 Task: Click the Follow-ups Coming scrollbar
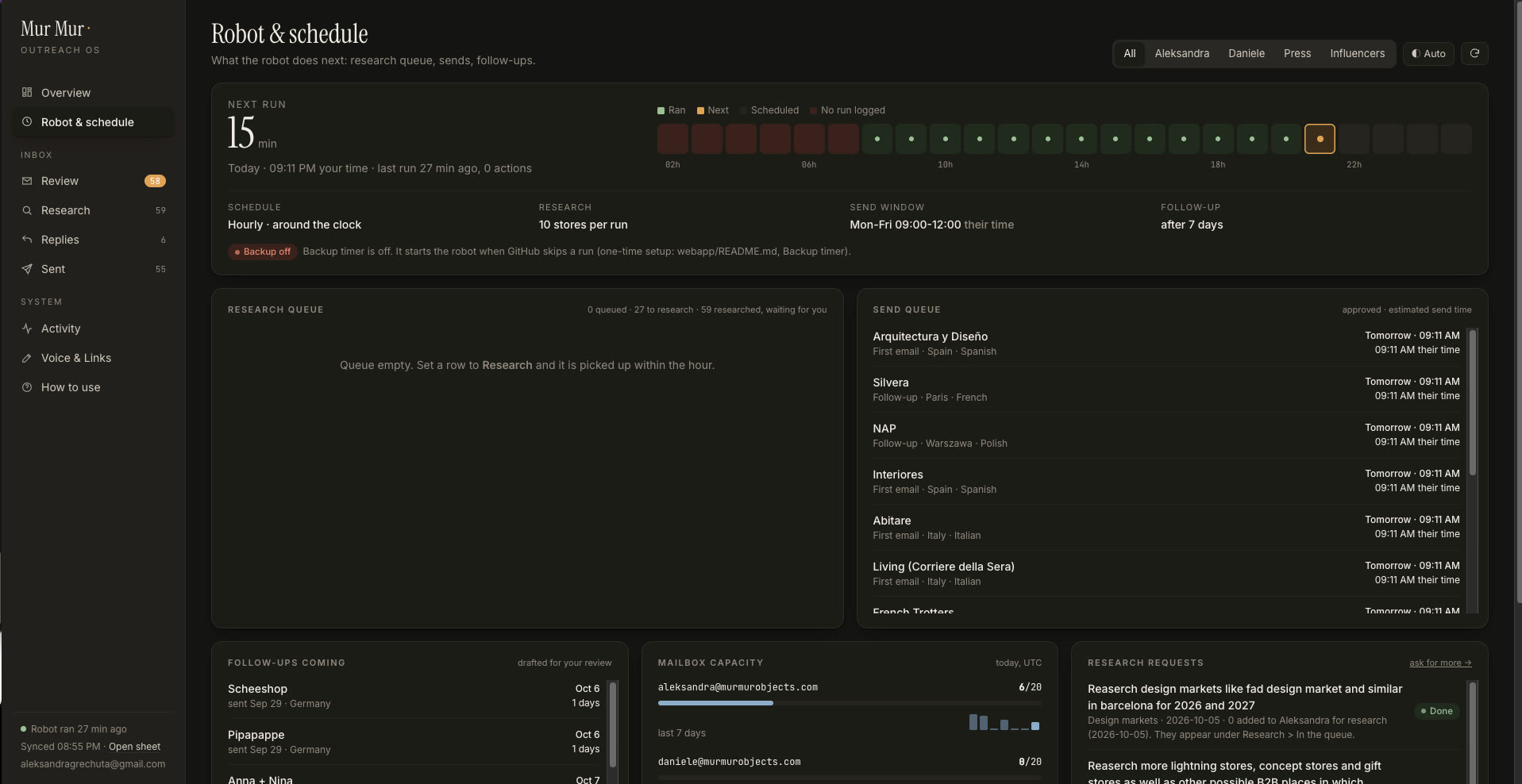click(x=613, y=724)
